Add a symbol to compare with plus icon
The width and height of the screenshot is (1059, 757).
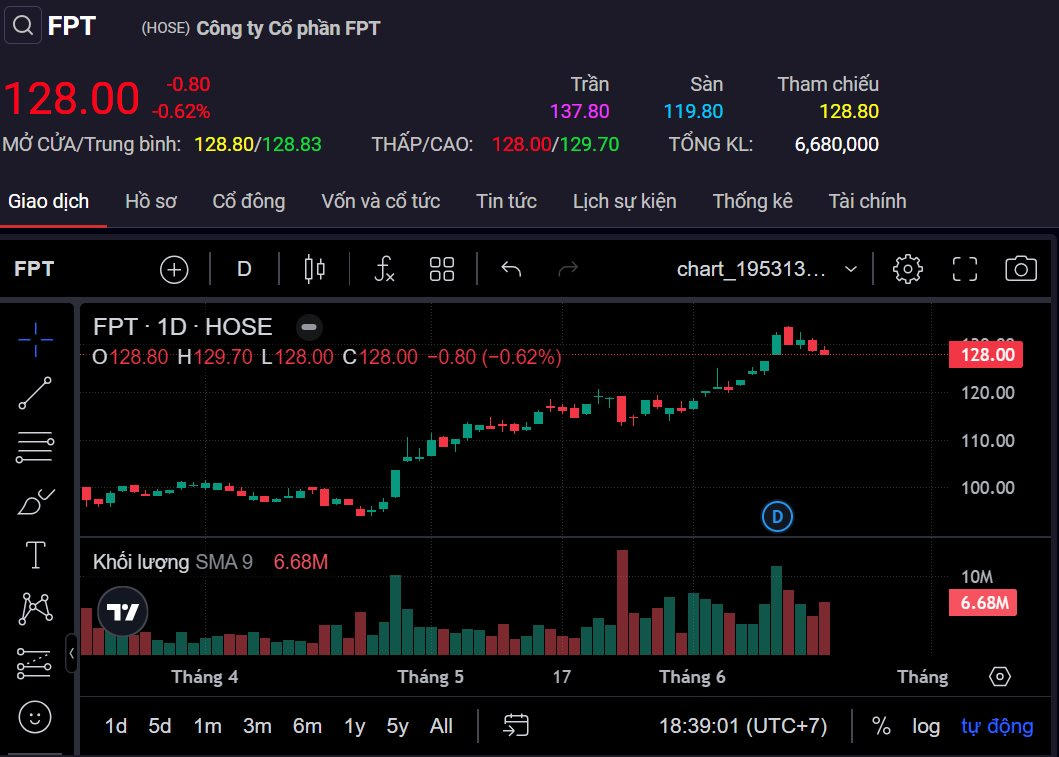174,269
